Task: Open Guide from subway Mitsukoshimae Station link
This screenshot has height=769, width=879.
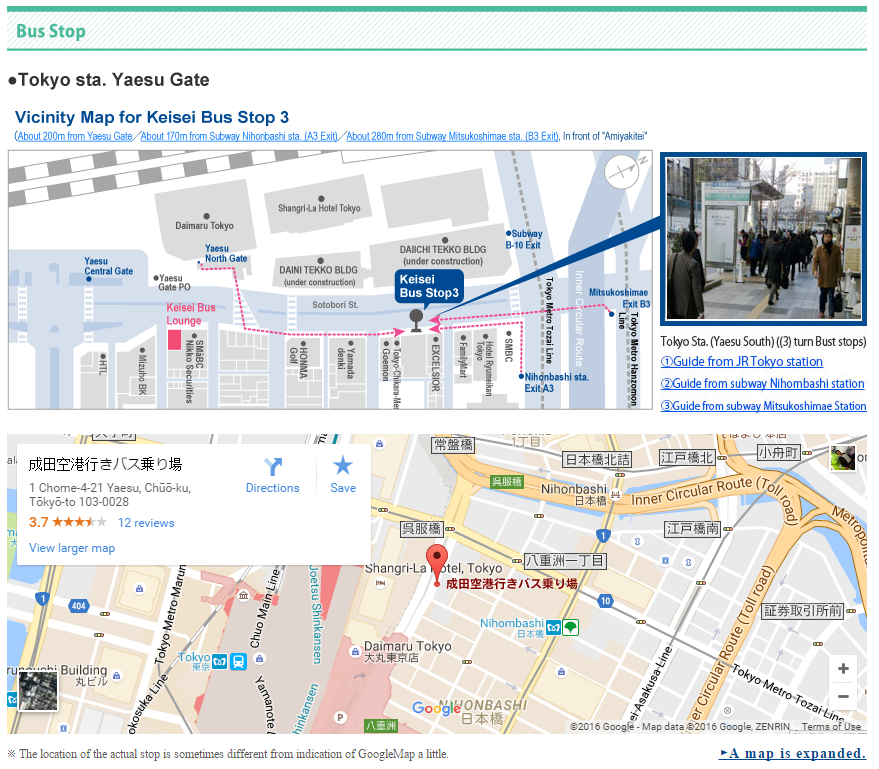Action: pos(764,406)
